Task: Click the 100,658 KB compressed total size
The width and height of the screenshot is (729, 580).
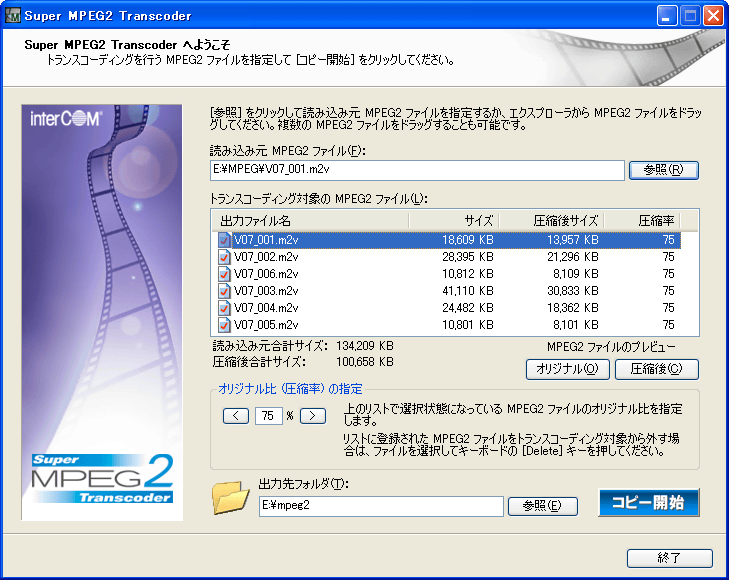Action: click(x=365, y=362)
